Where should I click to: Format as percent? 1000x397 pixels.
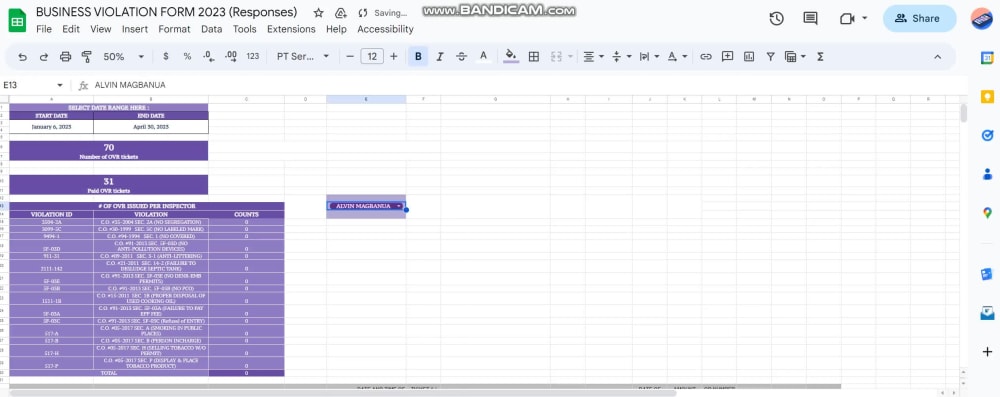pyautogui.click(x=187, y=56)
